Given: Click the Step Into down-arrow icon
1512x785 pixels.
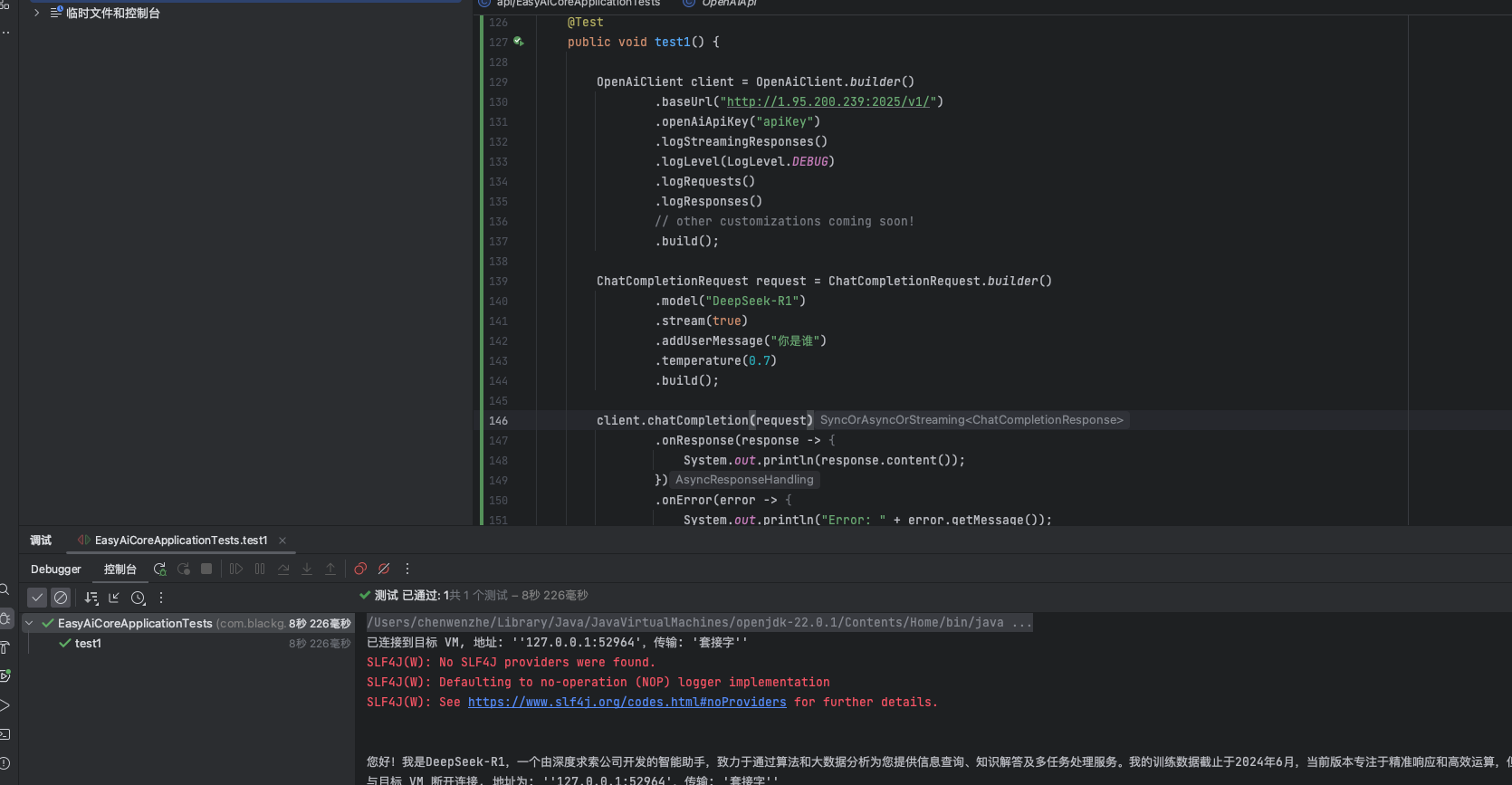Looking at the screenshot, I should [x=307, y=569].
